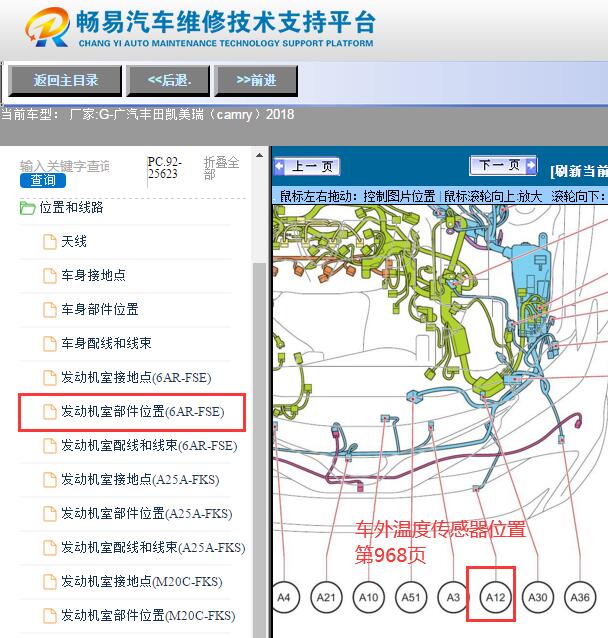Click the 上一页 previous page button

click(307, 166)
